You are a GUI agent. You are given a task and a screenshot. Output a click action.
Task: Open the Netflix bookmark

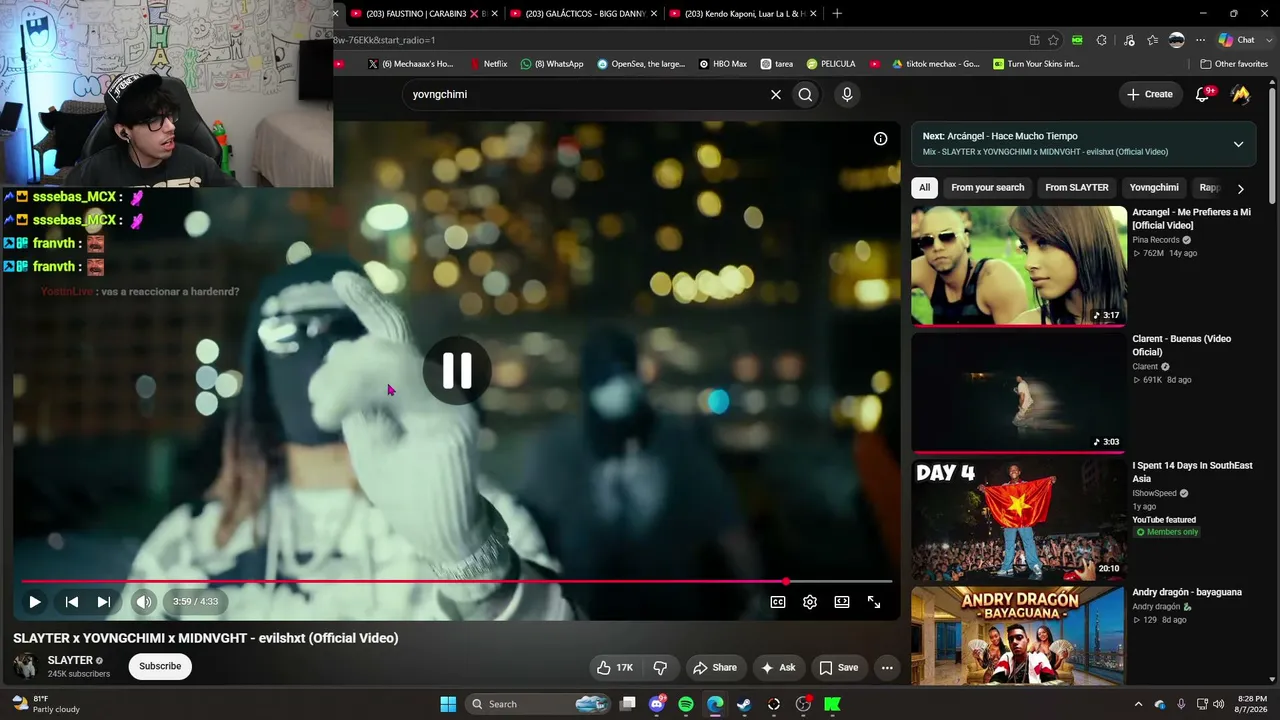[489, 64]
